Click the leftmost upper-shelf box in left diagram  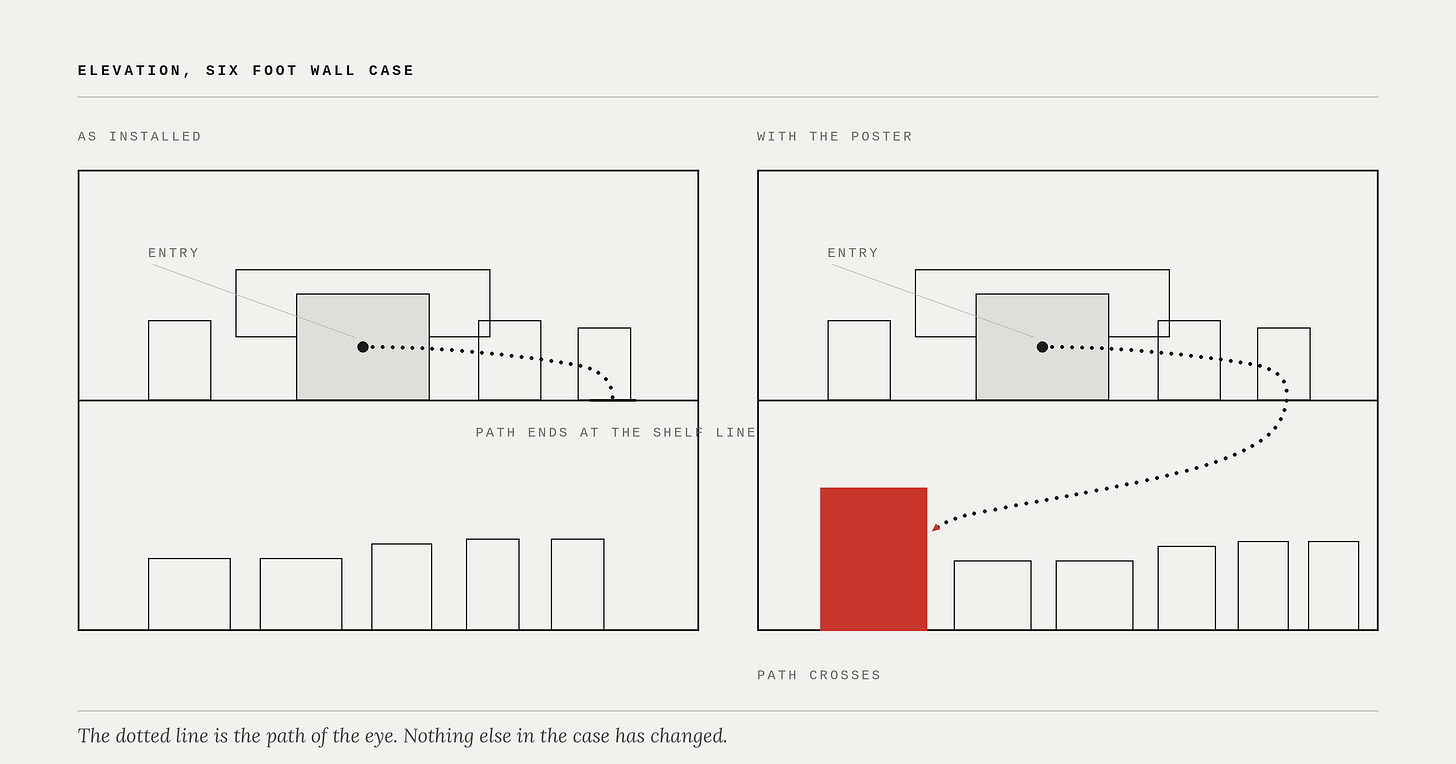point(180,360)
